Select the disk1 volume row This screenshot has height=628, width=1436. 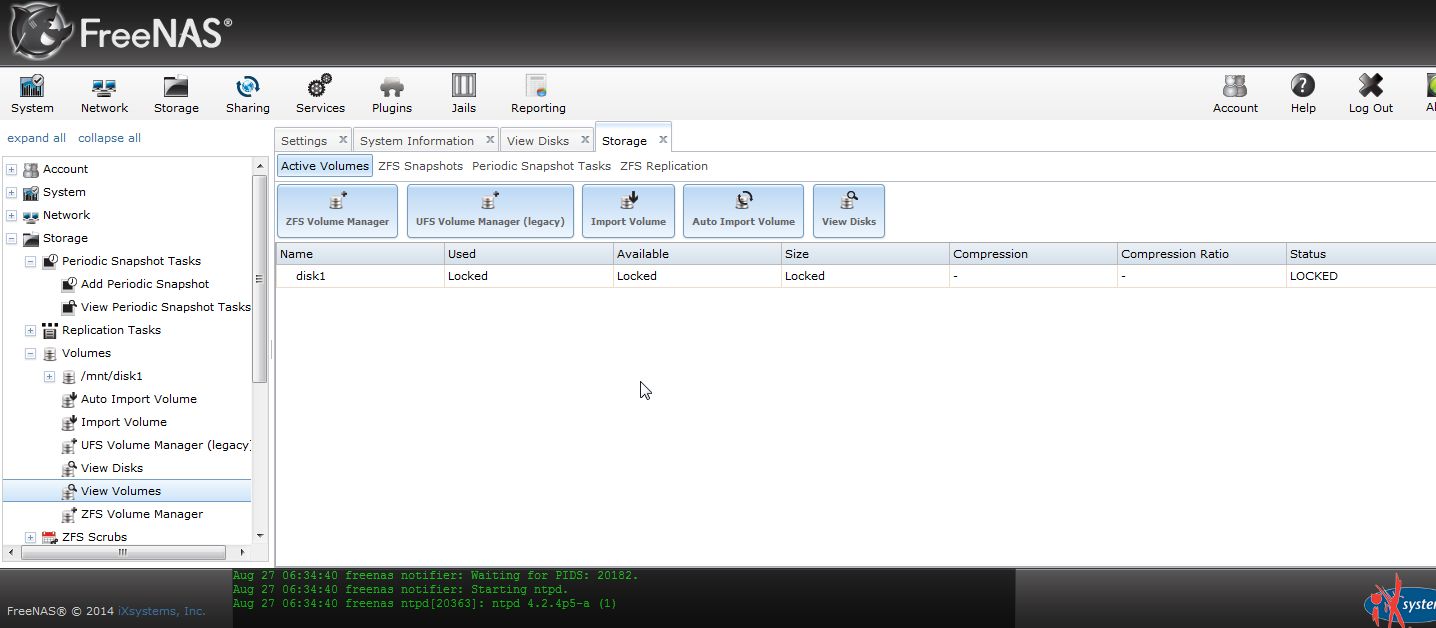(856, 276)
